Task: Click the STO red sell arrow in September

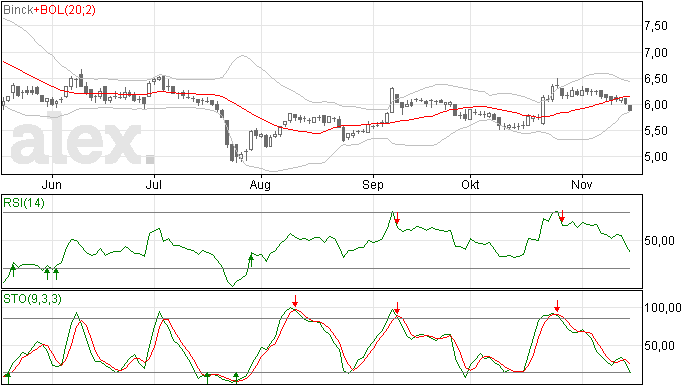Action: coord(397,308)
